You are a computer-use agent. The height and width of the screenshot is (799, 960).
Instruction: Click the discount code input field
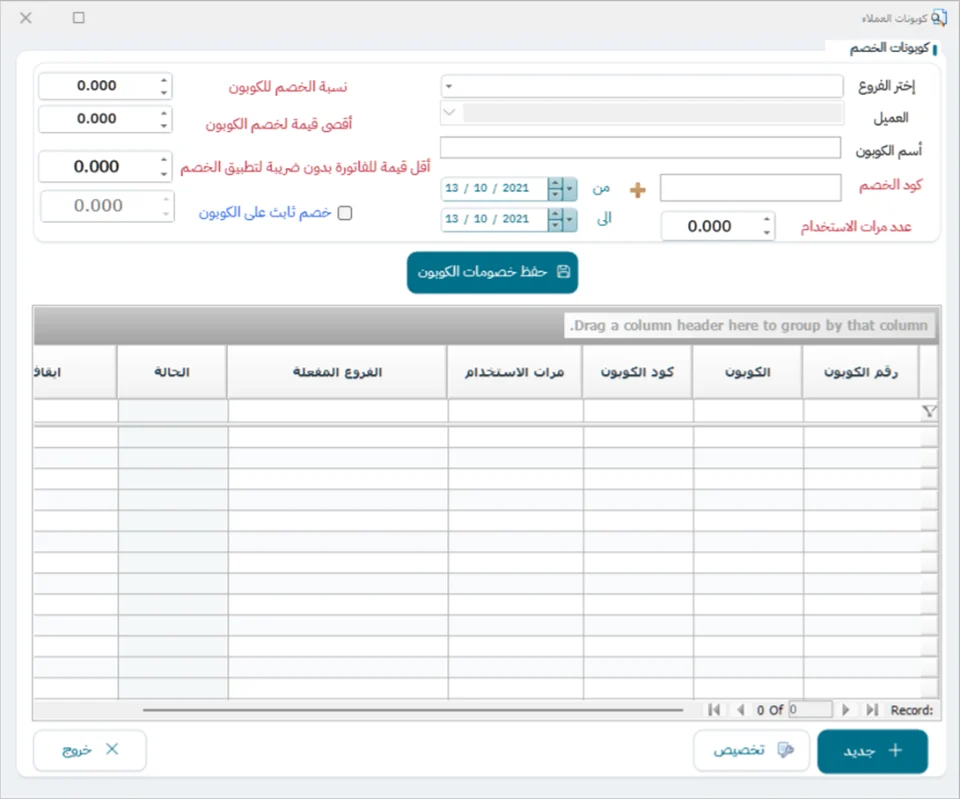point(751,187)
